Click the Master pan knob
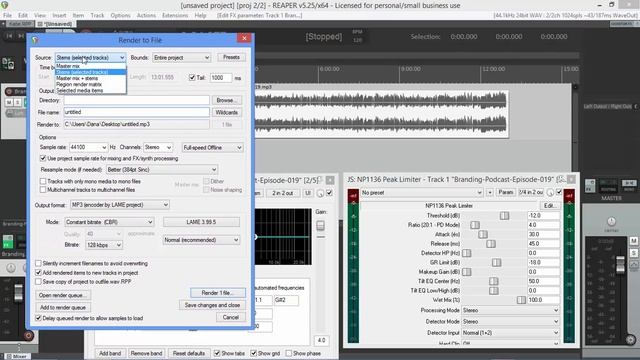Screen dimensions: 640x360 pos(611,221)
